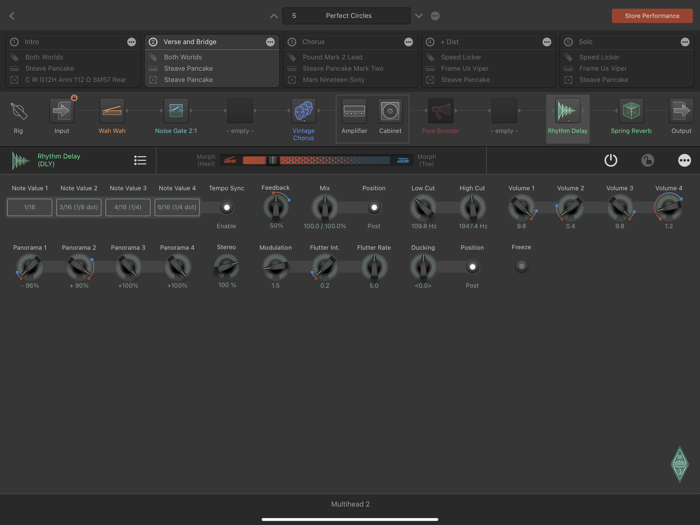Click the Flutter Rate knob
The image size is (700, 525).
click(x=374, y=267)
